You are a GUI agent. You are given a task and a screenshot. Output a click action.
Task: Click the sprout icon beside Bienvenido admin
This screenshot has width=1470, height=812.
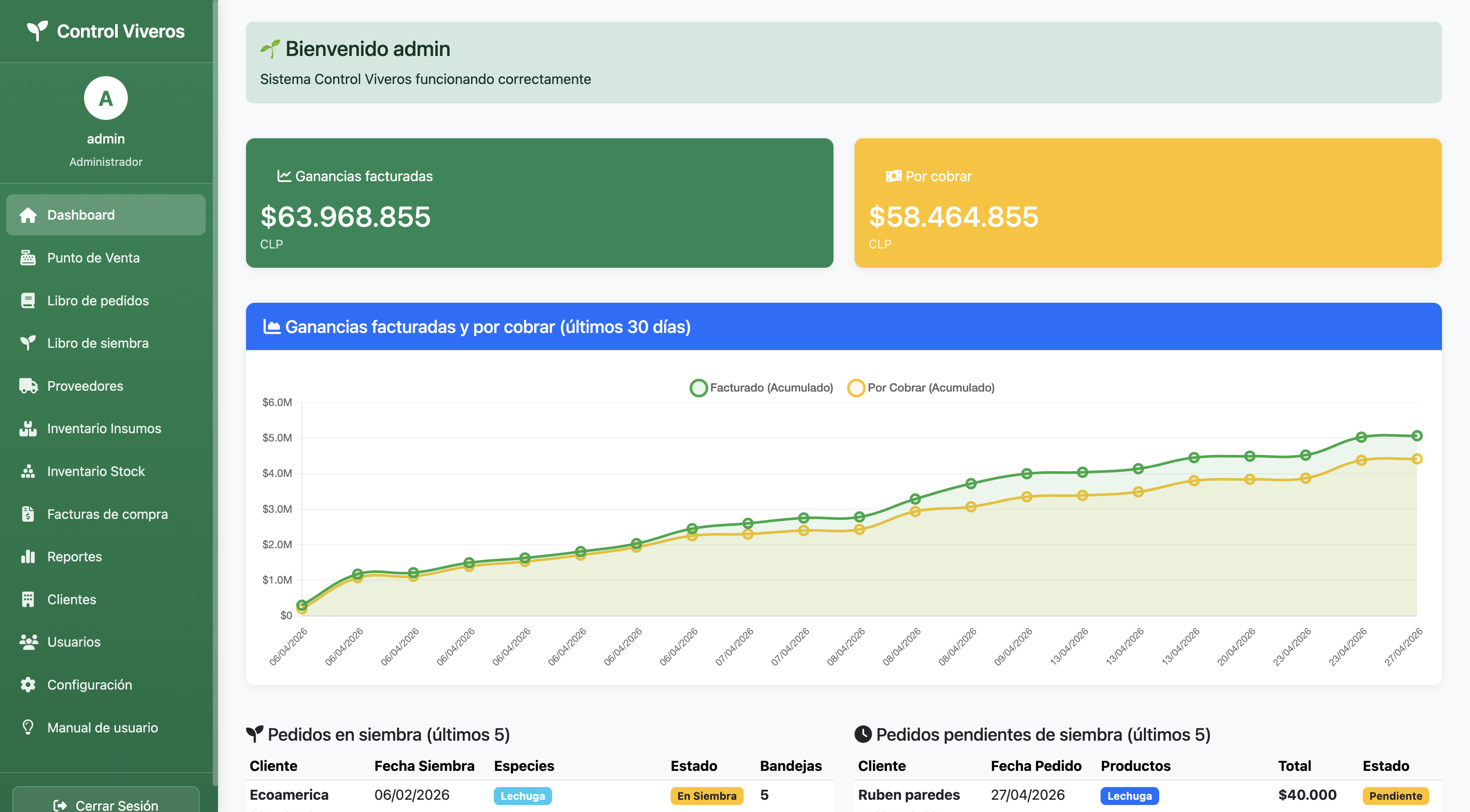click(x=271, y=49)
